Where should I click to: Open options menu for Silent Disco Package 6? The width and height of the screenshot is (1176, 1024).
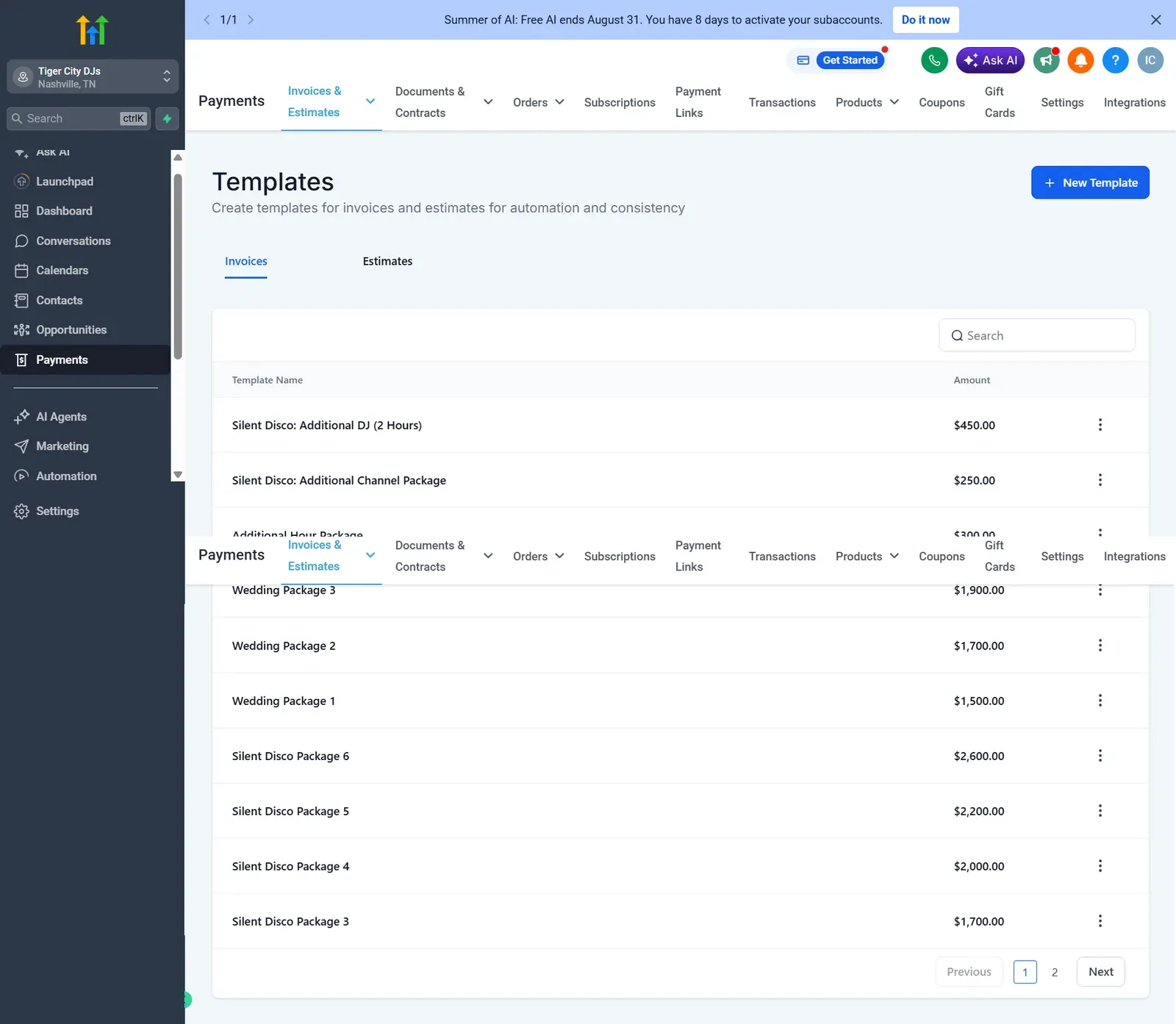tap(1100, 756)
